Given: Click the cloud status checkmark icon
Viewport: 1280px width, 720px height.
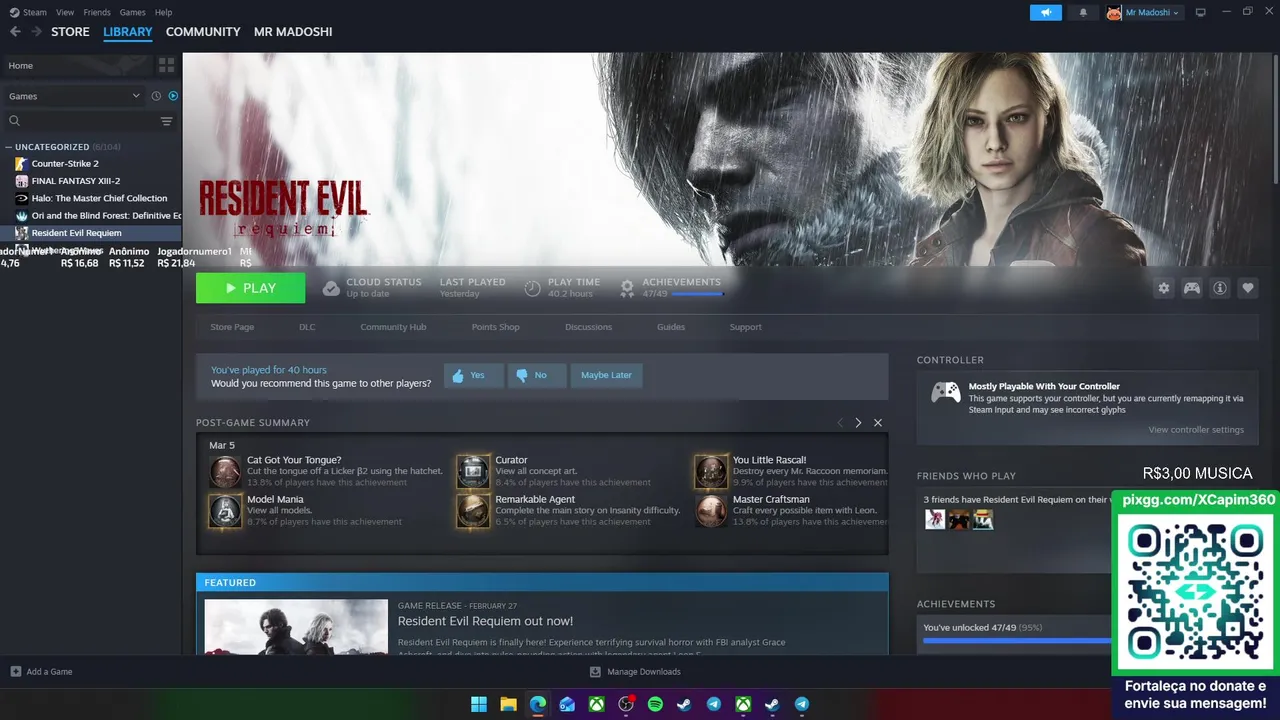Looking at the screenshot, I should pos(331,288).
